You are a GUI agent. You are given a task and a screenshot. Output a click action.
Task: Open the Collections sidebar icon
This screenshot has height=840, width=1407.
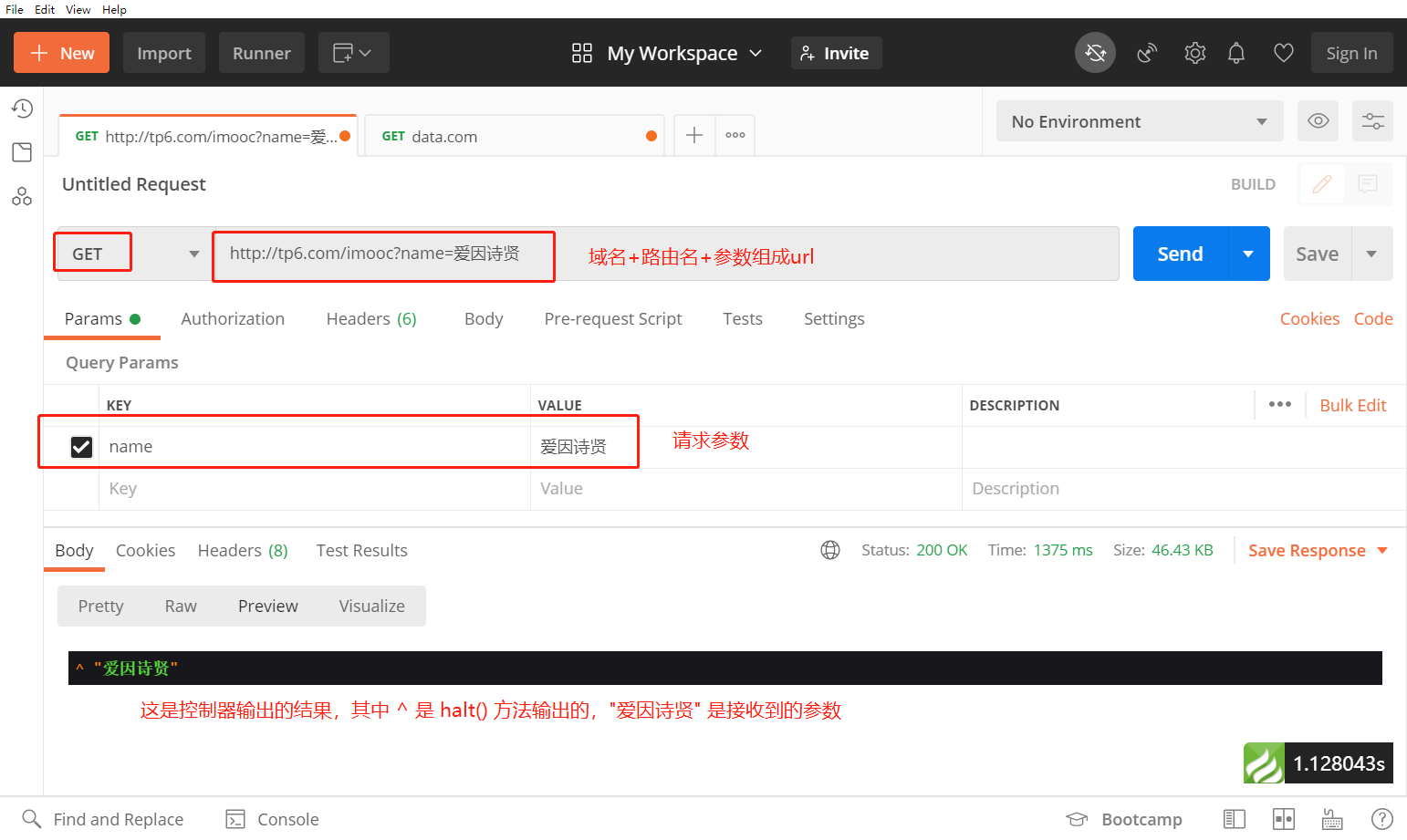point(22,152)
